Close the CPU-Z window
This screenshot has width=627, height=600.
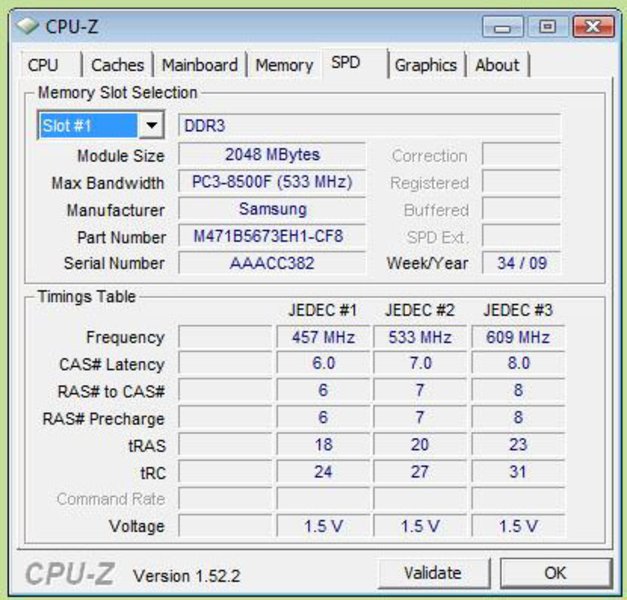tap(593, 27)
